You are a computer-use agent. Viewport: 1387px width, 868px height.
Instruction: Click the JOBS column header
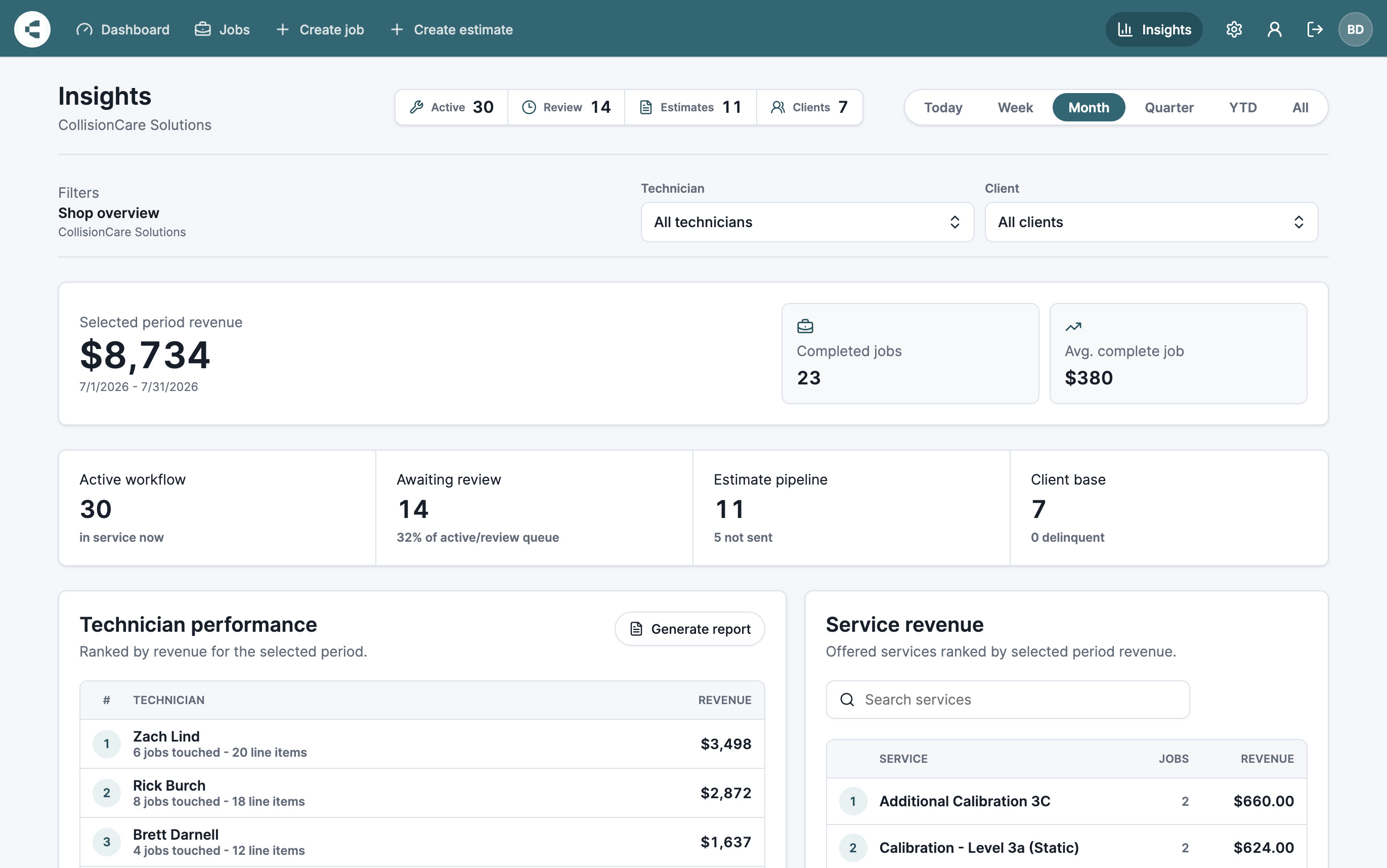(1174, 758)
